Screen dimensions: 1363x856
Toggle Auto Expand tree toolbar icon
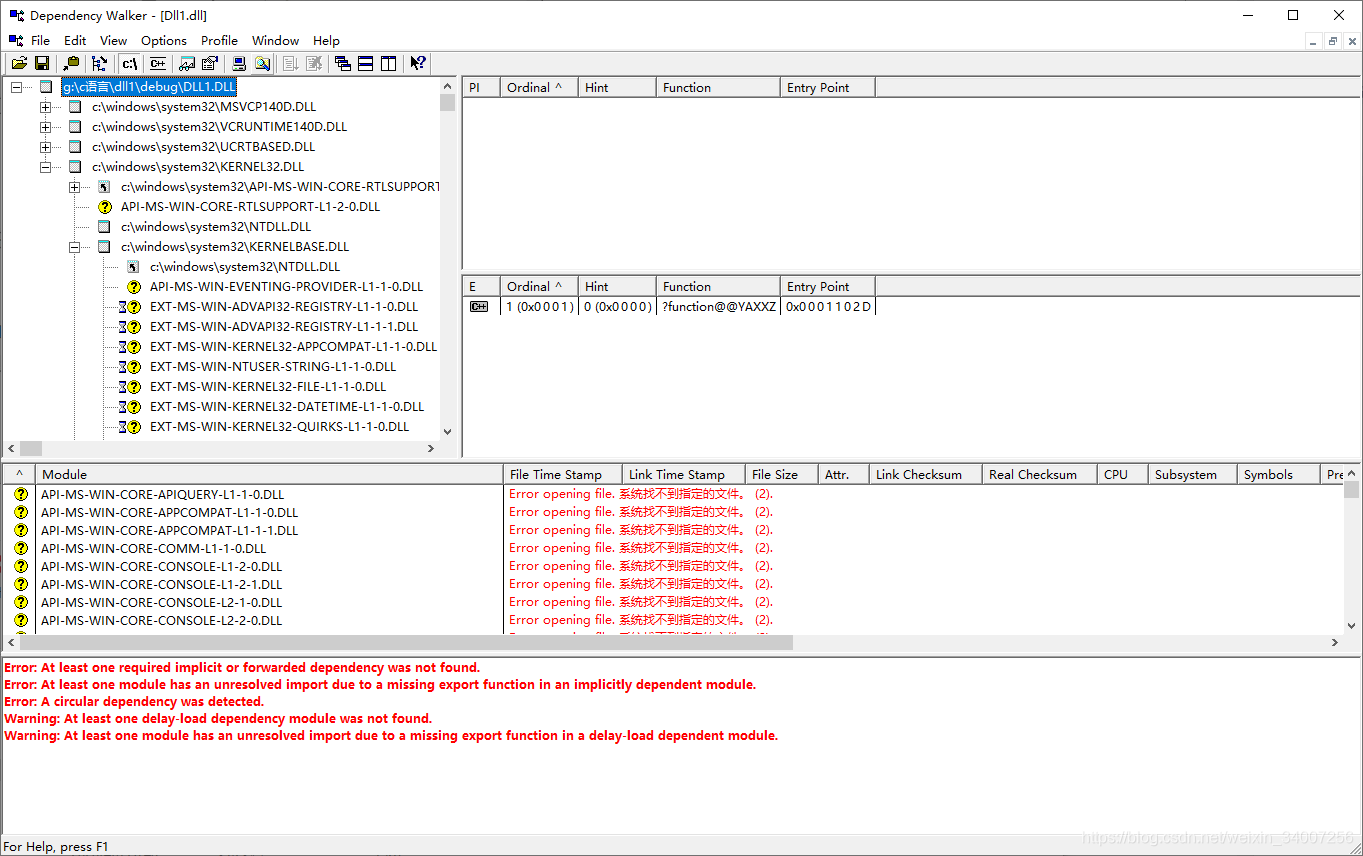pyautogui.click(x=100, y=63)
